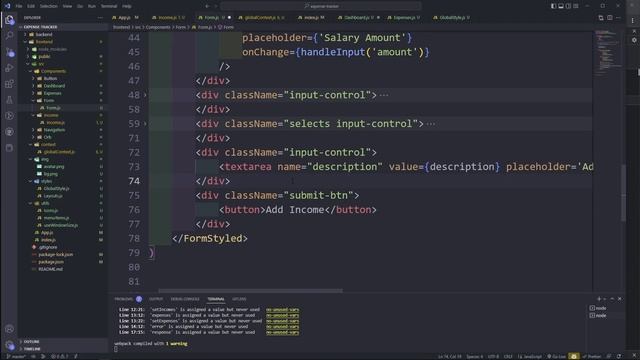Open the Go menu
This screenshot has width=640, height=360.
(80, 6)
